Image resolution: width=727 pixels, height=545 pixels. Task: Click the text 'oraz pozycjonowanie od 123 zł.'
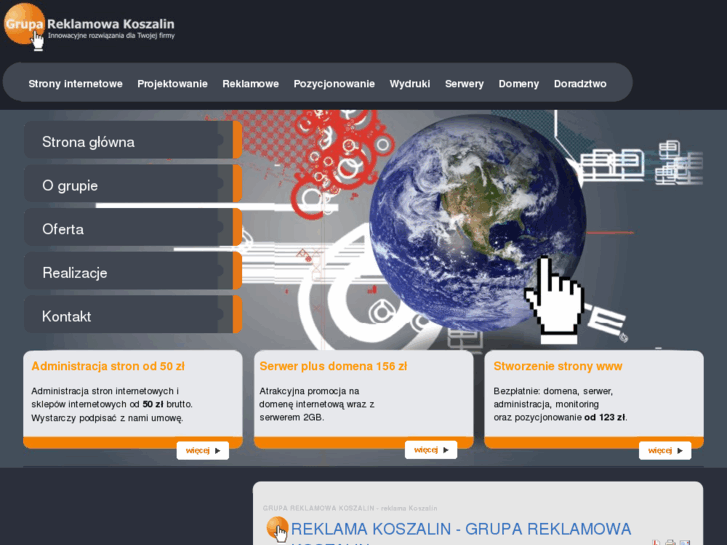pos(560,417)
